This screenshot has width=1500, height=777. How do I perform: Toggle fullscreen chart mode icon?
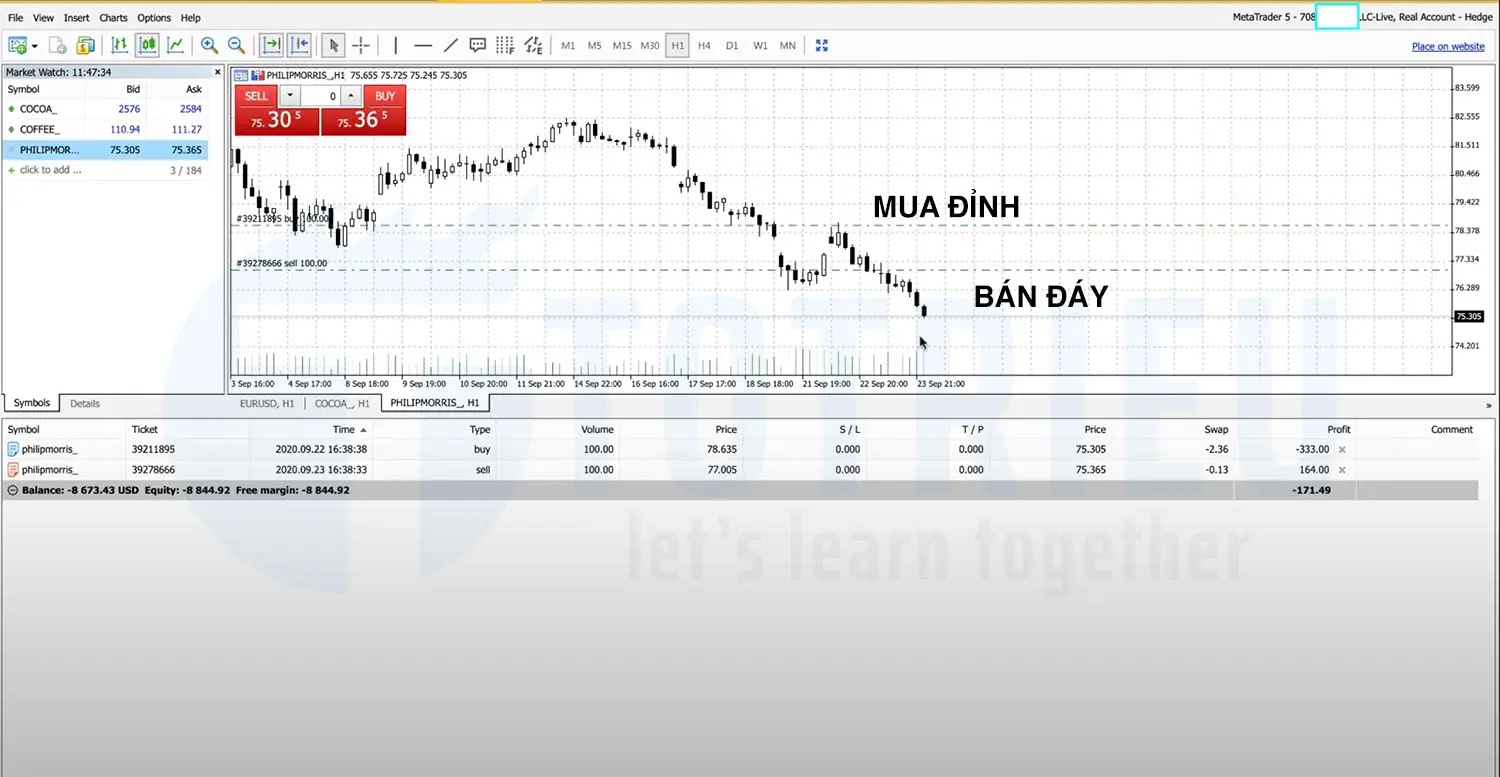pos(822,45)
